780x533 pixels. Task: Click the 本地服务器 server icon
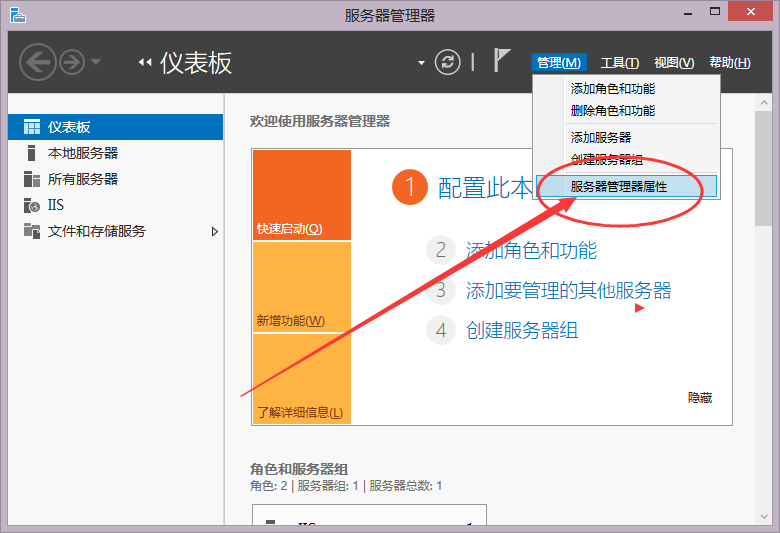tap(31, 153)
